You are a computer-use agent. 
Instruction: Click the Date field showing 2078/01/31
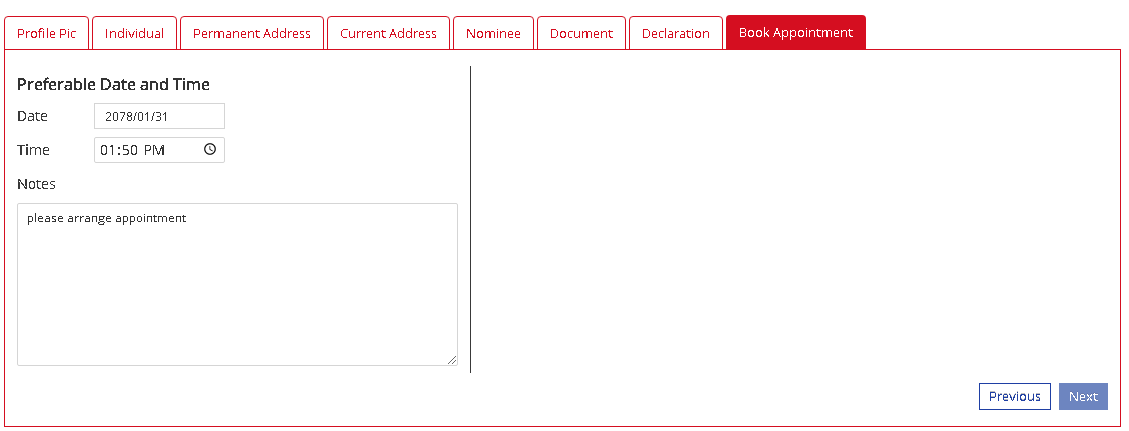159,116
